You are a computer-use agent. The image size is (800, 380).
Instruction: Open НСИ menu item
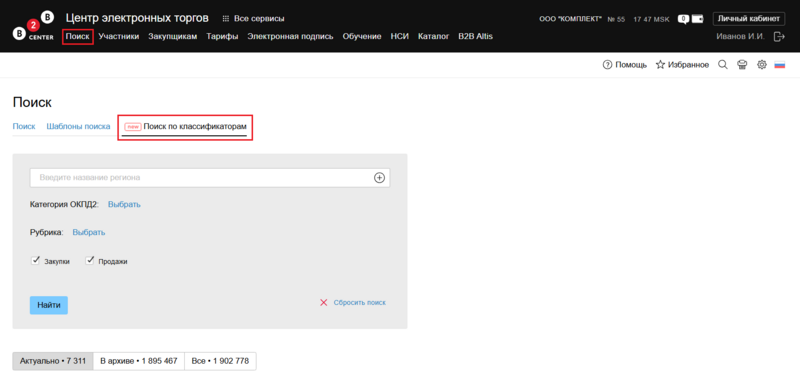coord(399,36)
